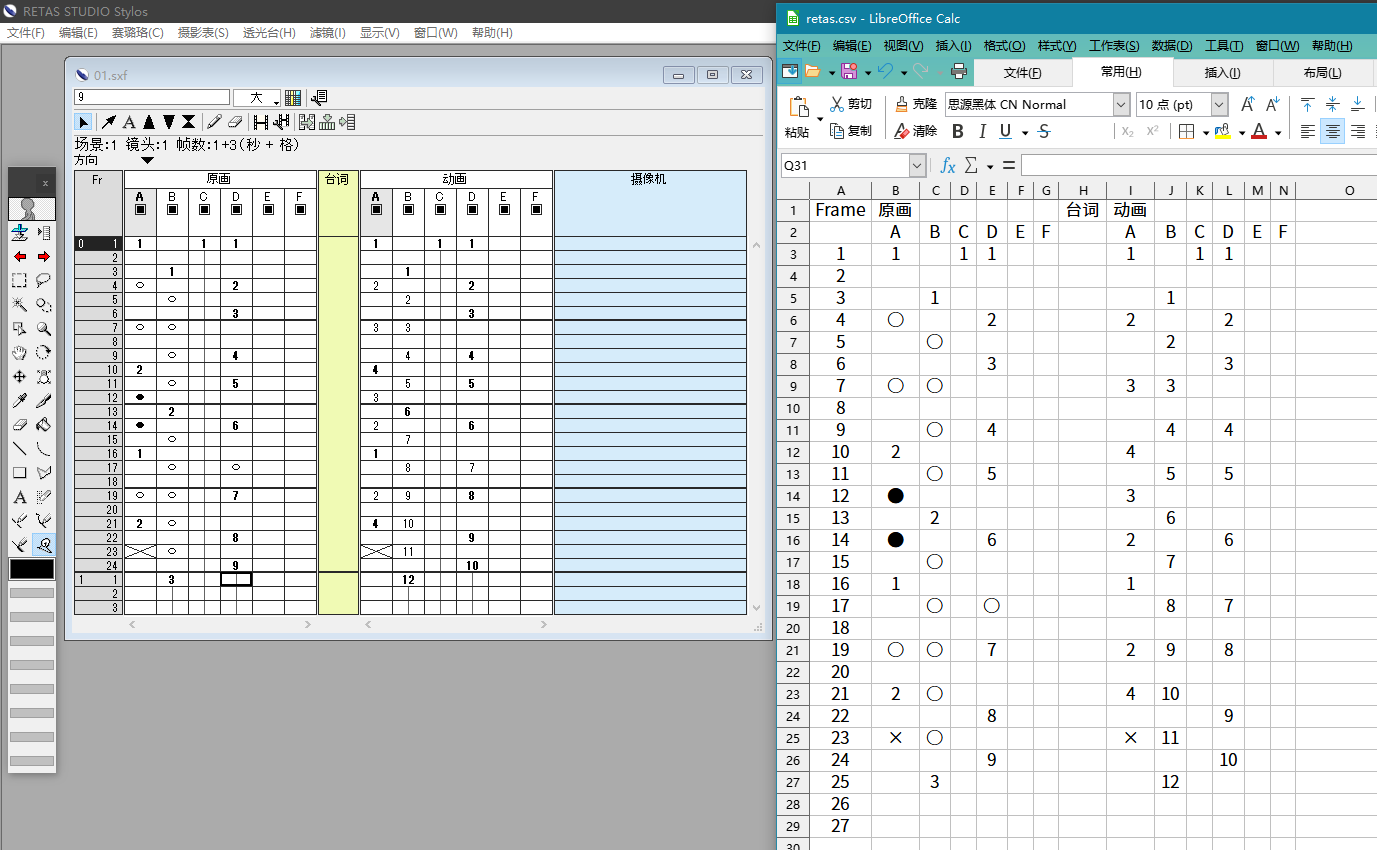
Task: Switch to the 插入(I) tab in Calc
Action: click(x=1224, y=71)
